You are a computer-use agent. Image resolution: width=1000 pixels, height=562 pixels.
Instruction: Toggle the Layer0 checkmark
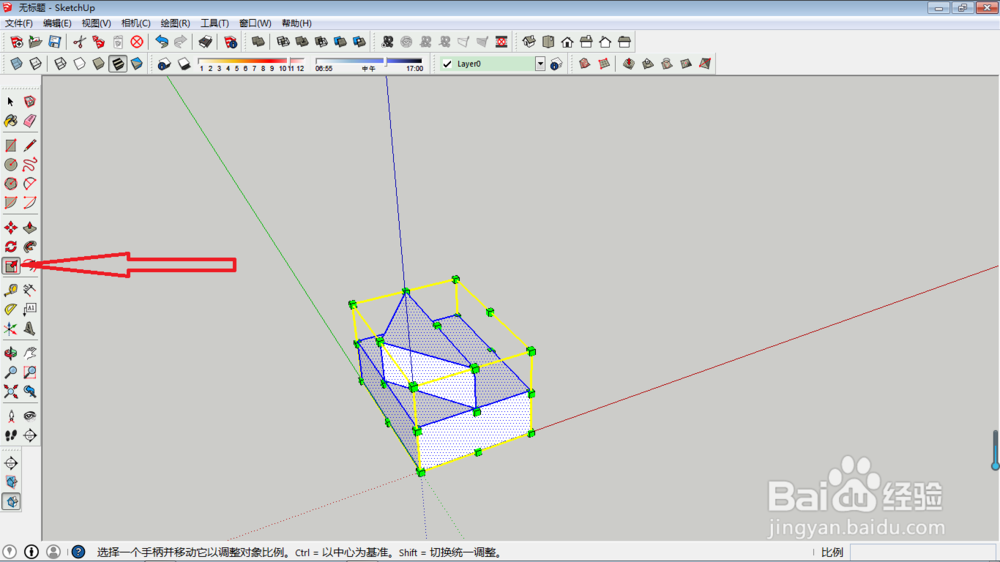coord(447,64)
